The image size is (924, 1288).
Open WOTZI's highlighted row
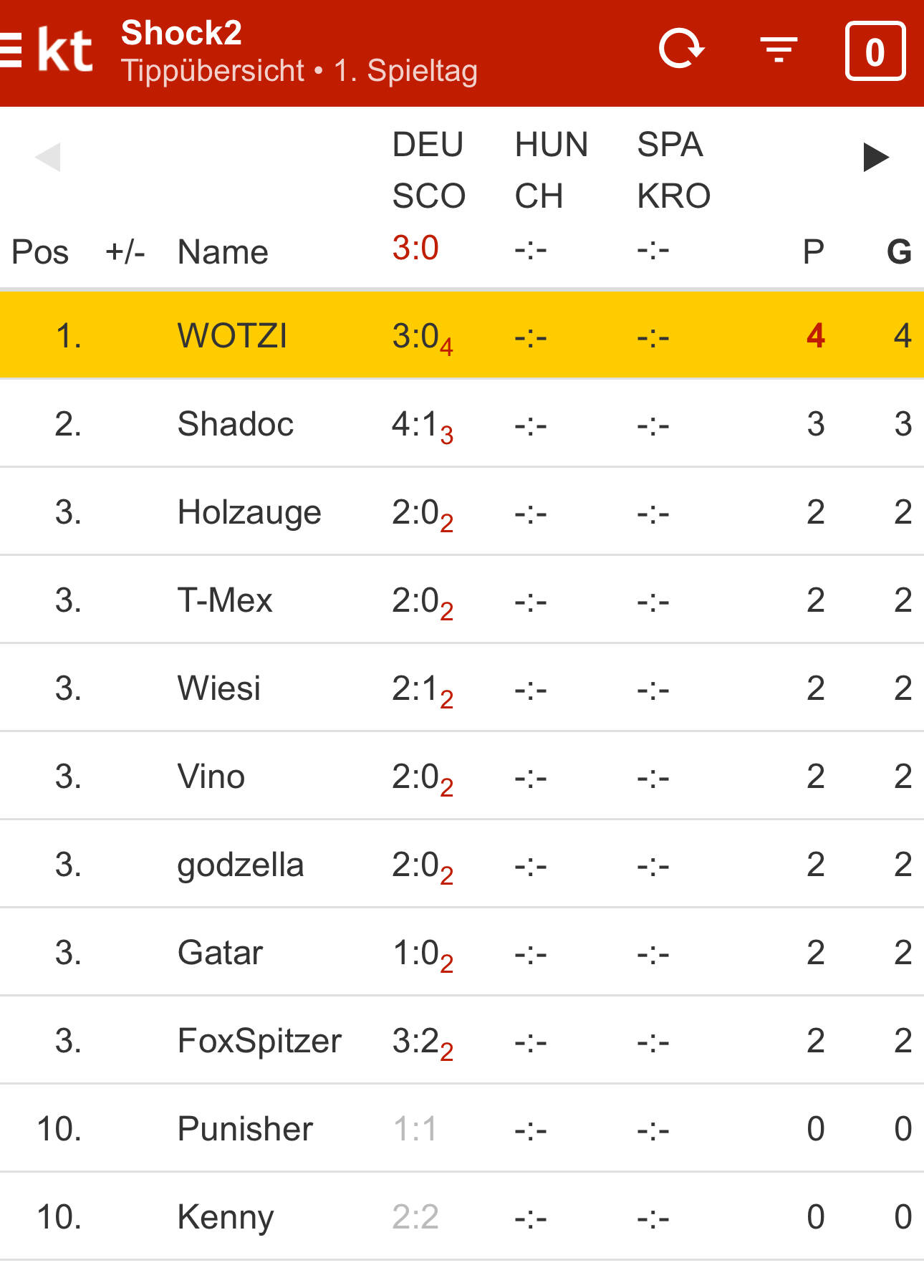coord(462,335)
